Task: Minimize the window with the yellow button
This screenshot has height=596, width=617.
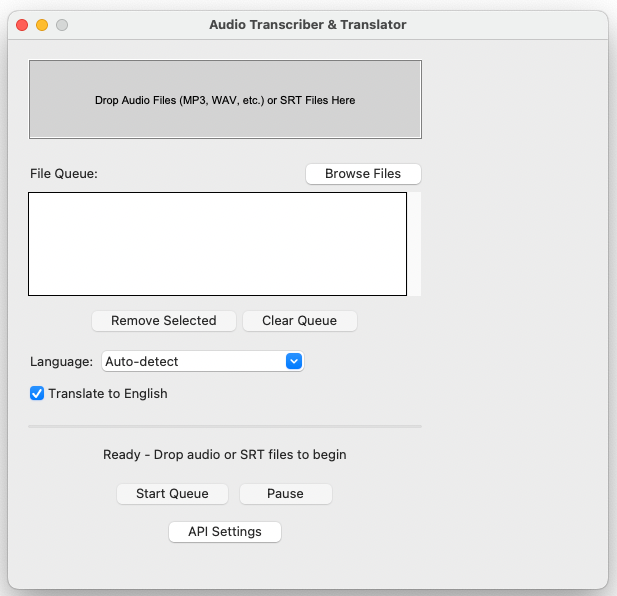Action: (x=42, y=25)
